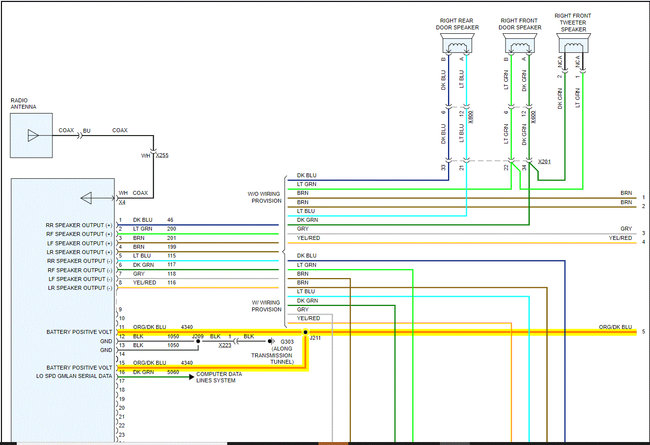Click LF SPEAKER OUTPUT (+) pin label
The height and width of the screenshot is (445, 650).
(80, 243)
